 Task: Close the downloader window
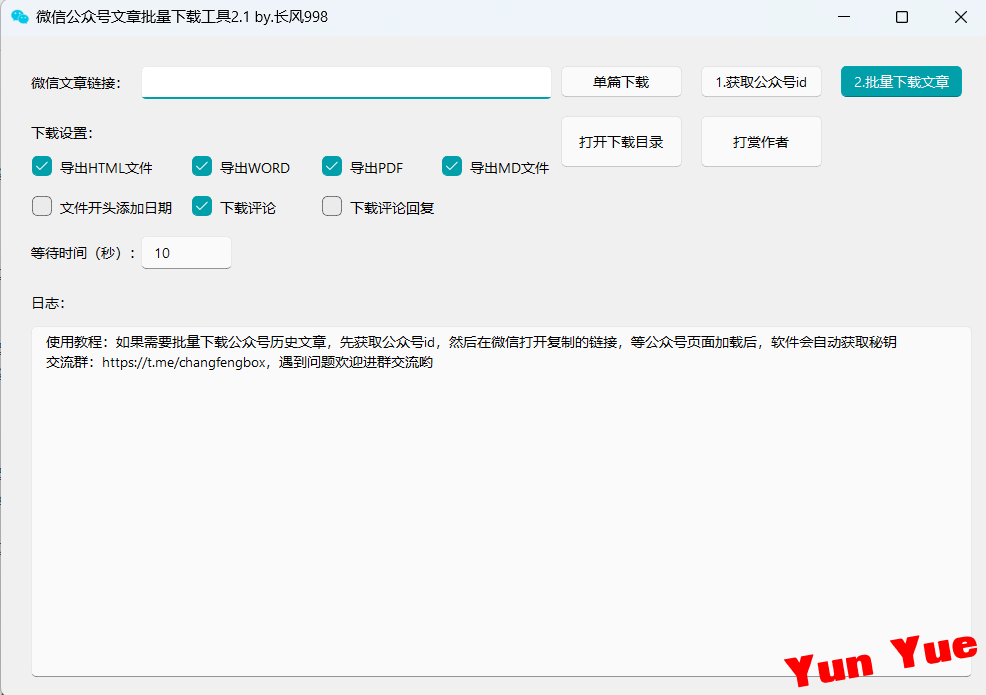pos(960,17)
